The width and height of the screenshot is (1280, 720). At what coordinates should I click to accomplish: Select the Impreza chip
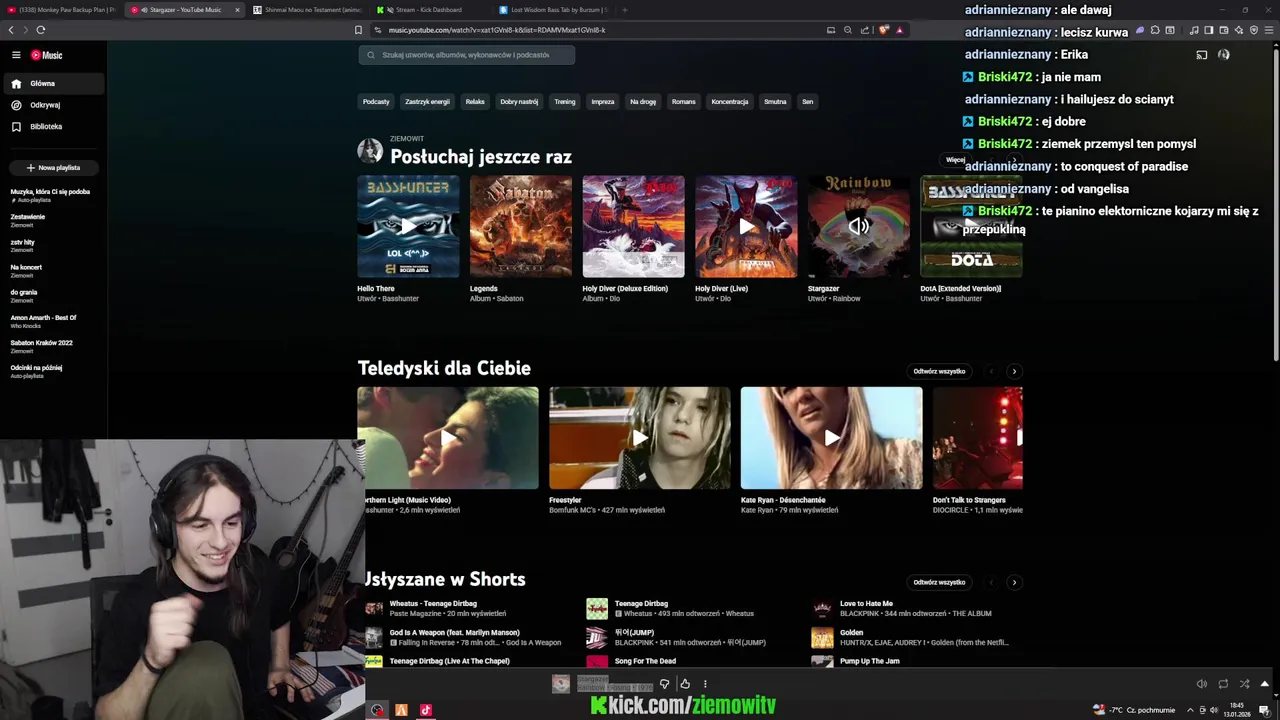pyautogui.click(x=602, y=102)
